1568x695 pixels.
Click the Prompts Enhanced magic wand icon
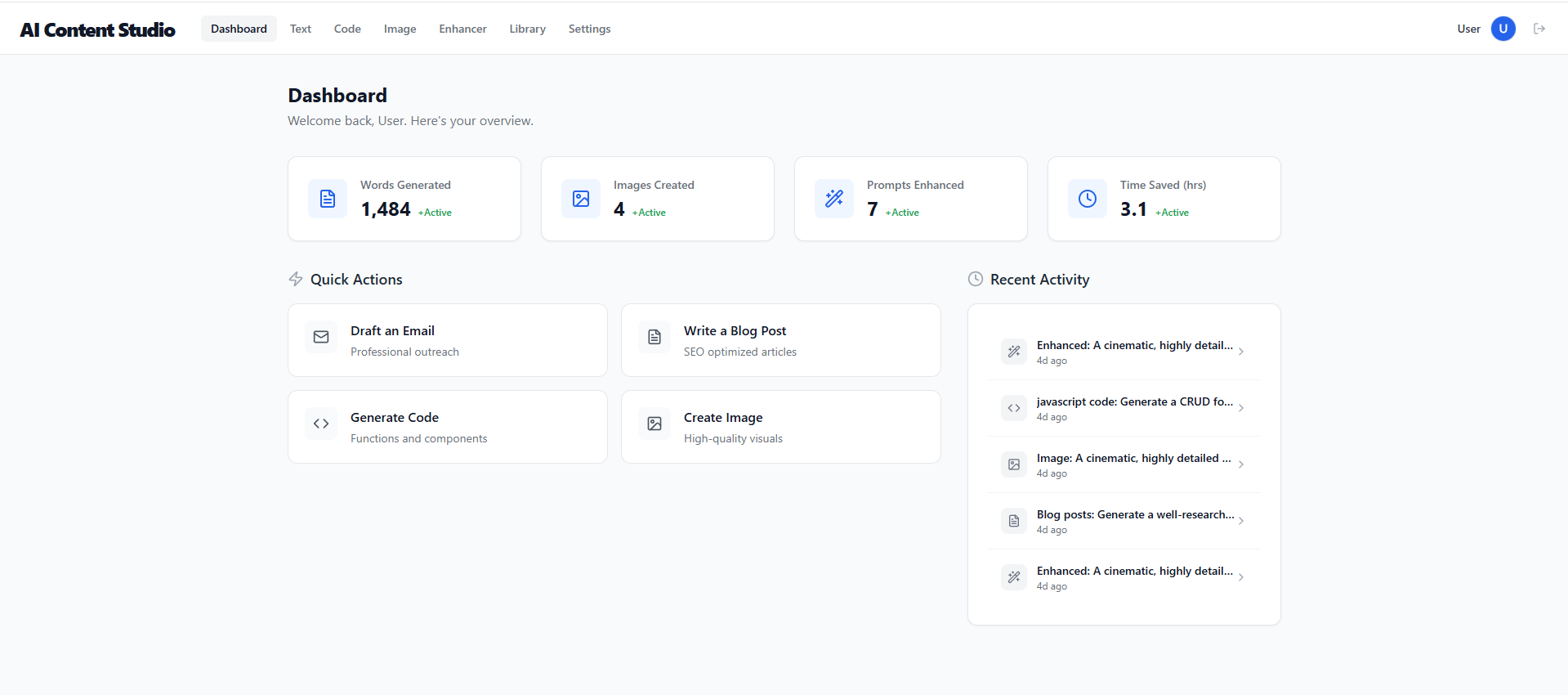(x=834, y=199)
